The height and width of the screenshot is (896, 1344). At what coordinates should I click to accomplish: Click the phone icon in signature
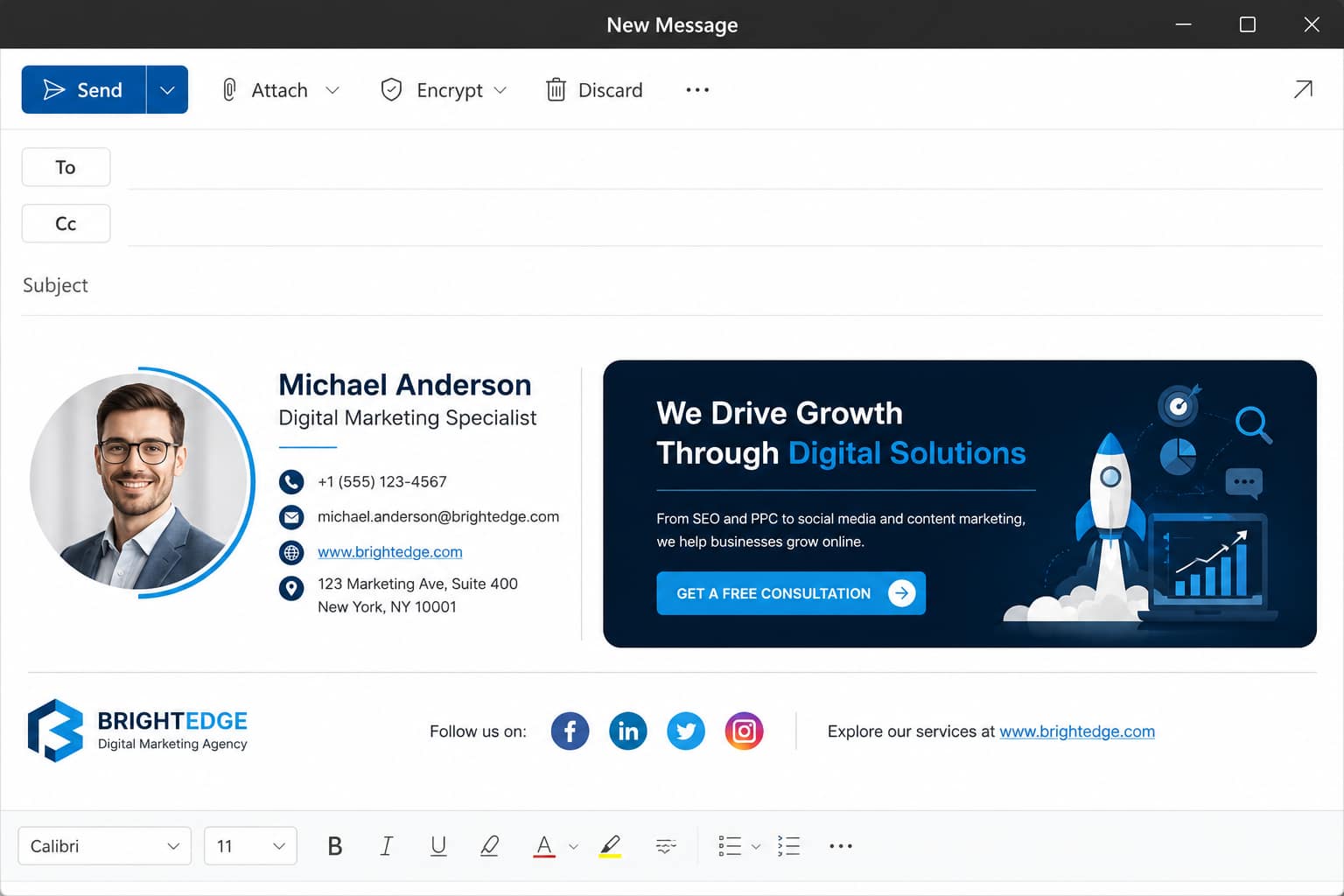coord(291,481)
